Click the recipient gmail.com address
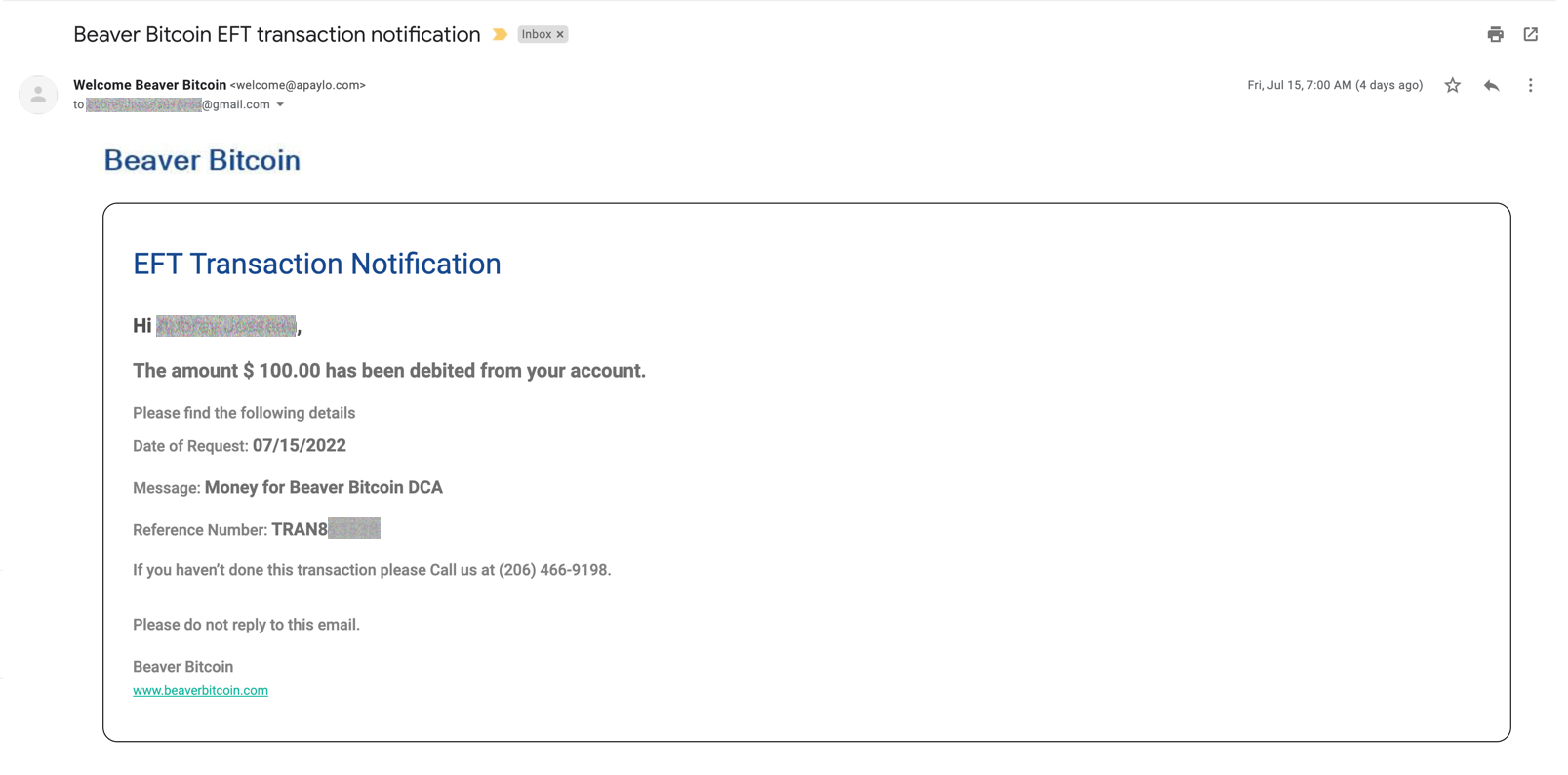The height and width of the screenshot is (775, 1568). coord(178,104)
